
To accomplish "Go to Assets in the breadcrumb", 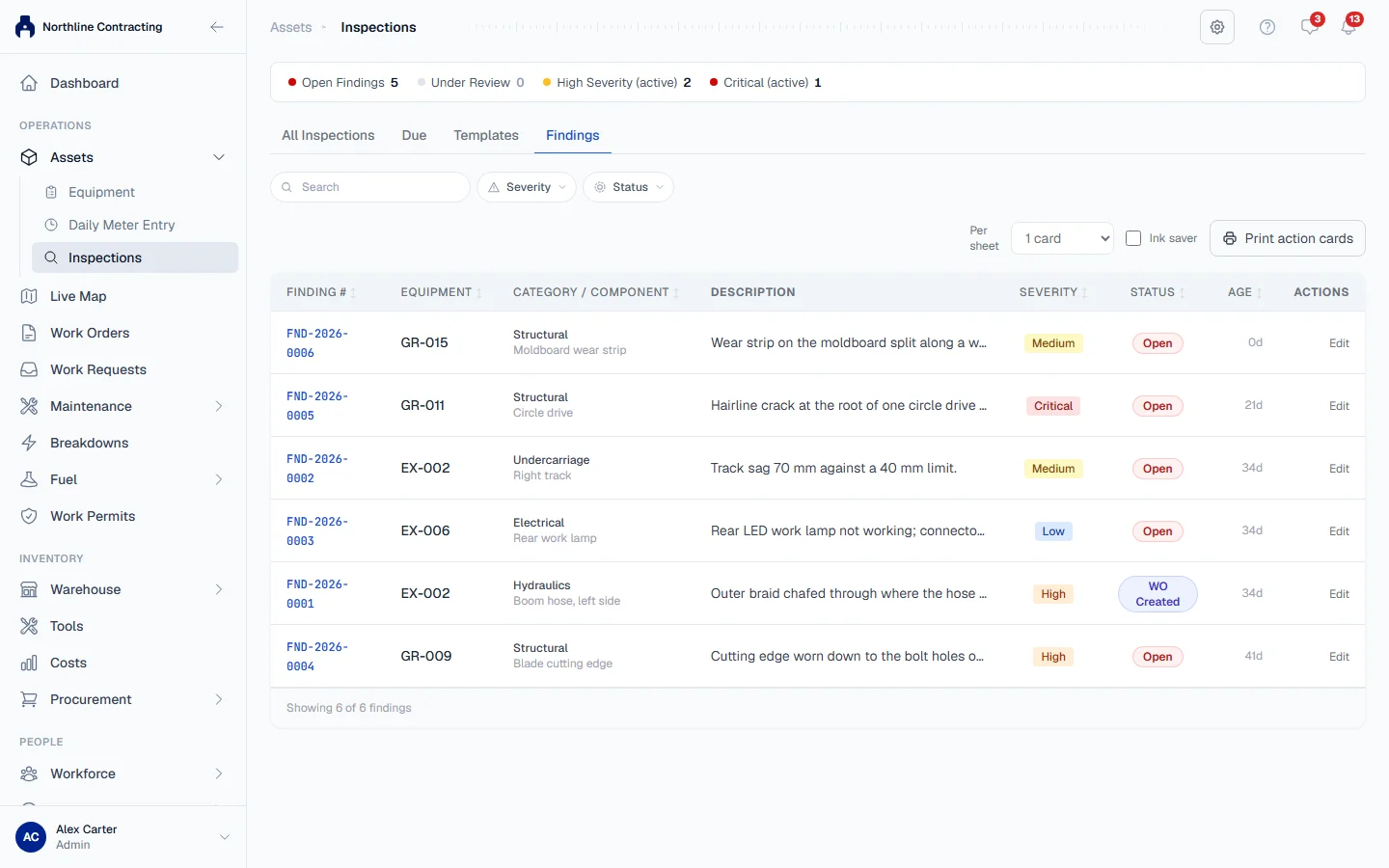I will [291, 27].
